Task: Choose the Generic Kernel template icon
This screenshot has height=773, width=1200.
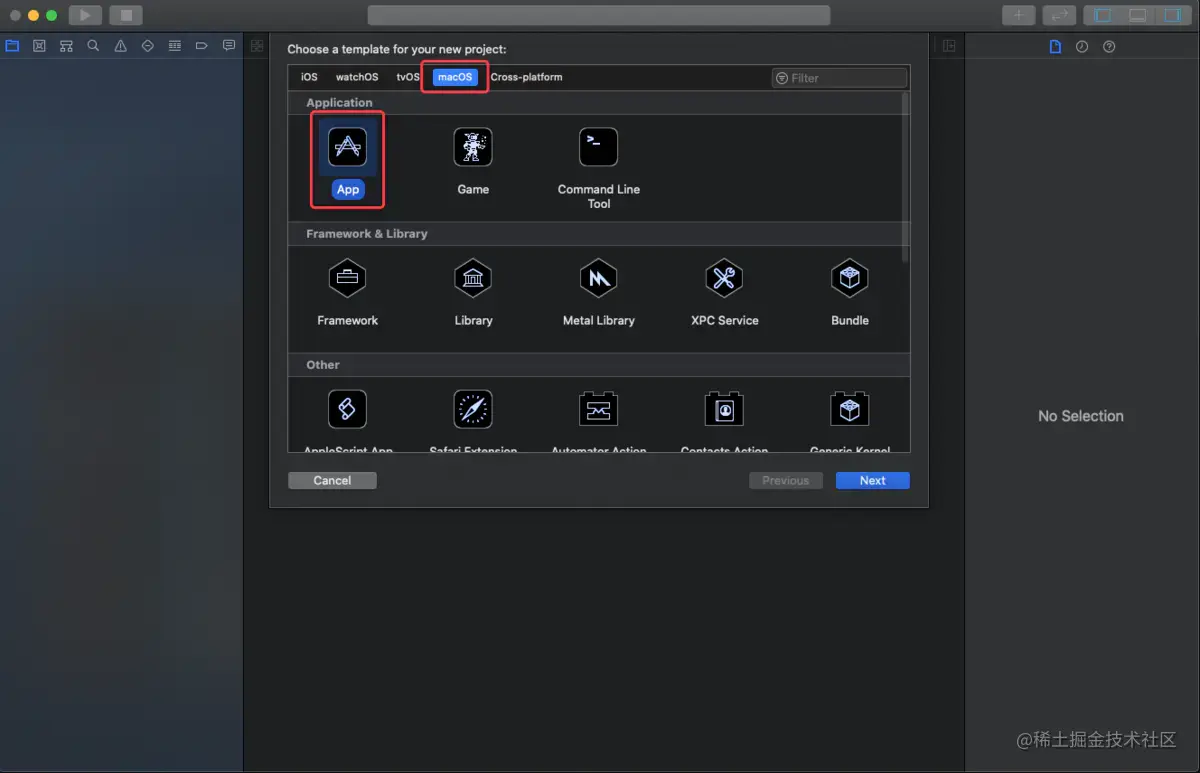Action: click(850, 409)
